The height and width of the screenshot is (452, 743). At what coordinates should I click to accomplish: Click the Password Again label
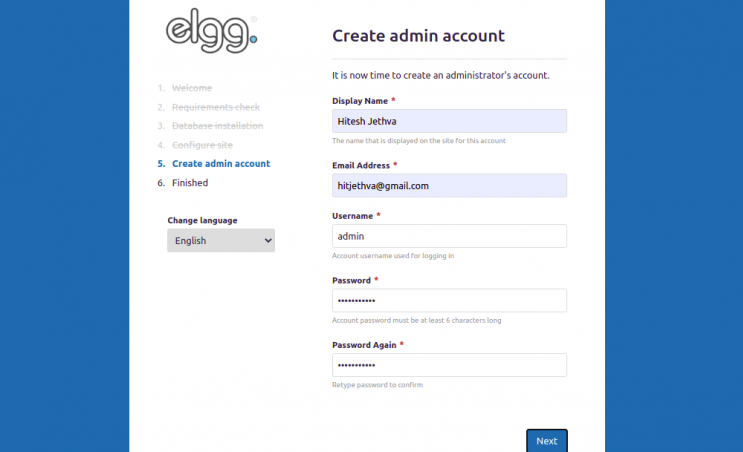(x=363, y=345)
